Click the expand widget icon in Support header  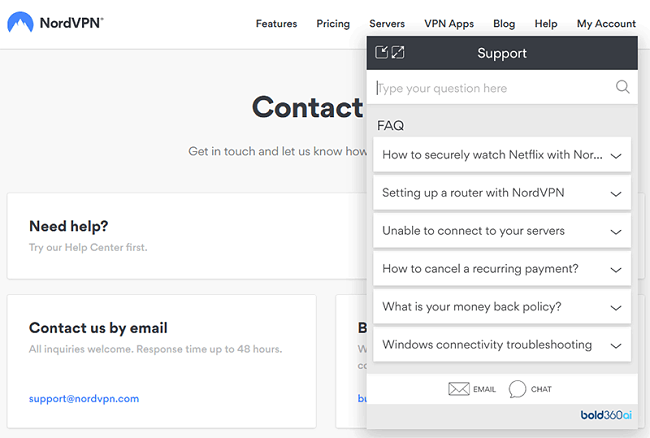[398, 53]
